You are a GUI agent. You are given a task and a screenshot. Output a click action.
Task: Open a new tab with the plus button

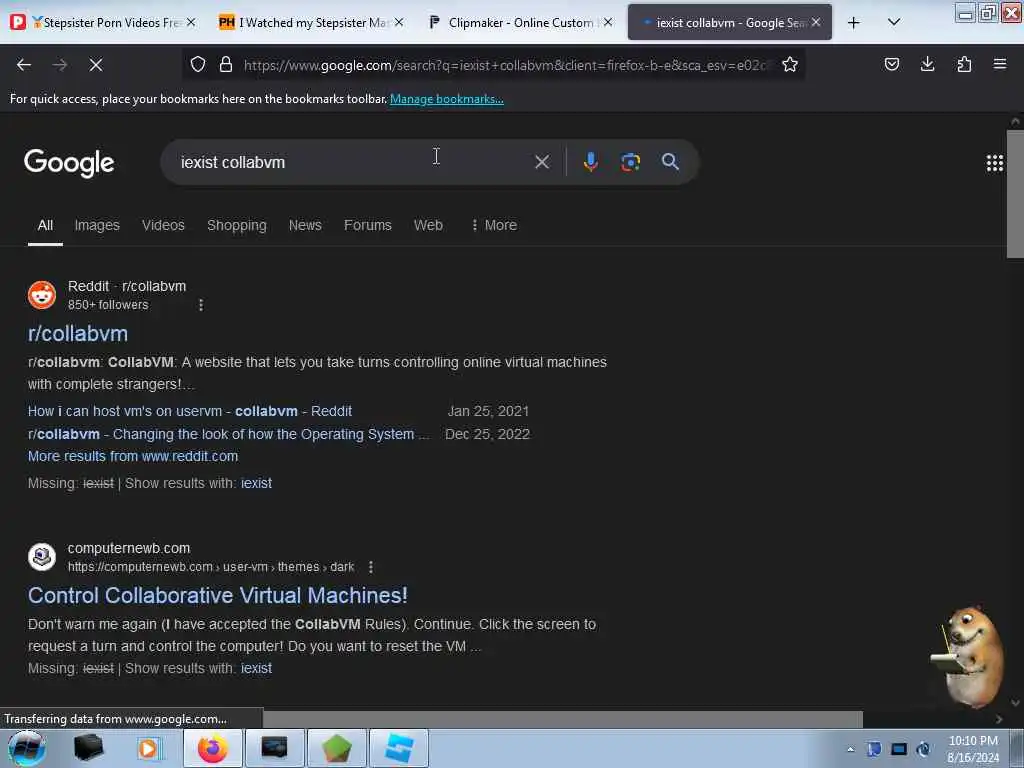[x=854, y=23]
